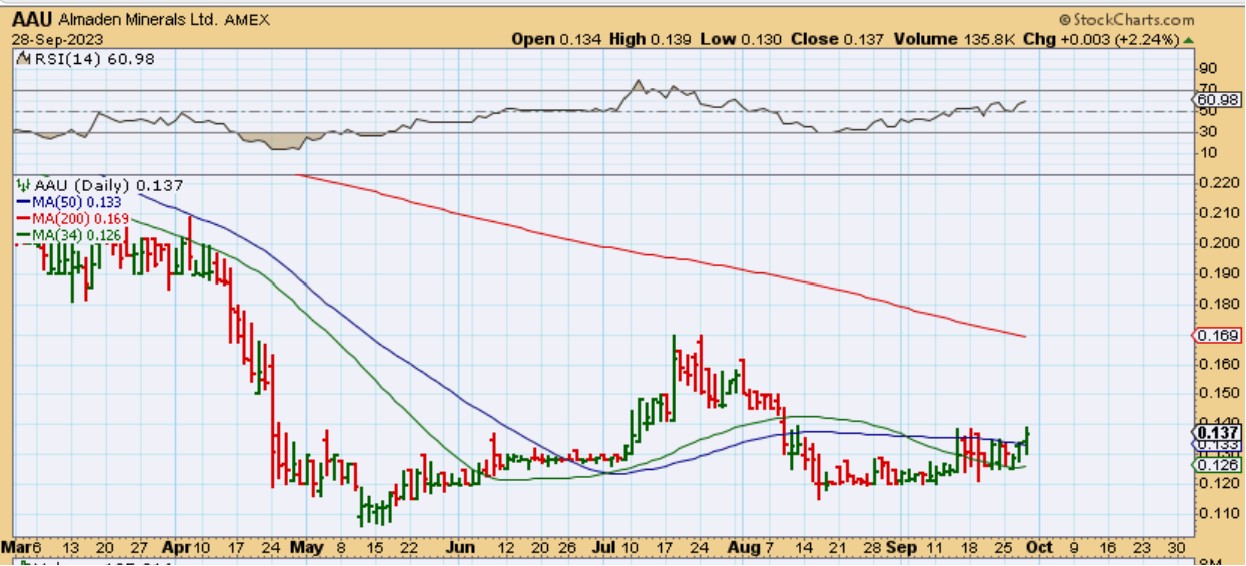Click the 0.137 last price axis tag
1246x566 pixels.
click(x=1219, y=432)
